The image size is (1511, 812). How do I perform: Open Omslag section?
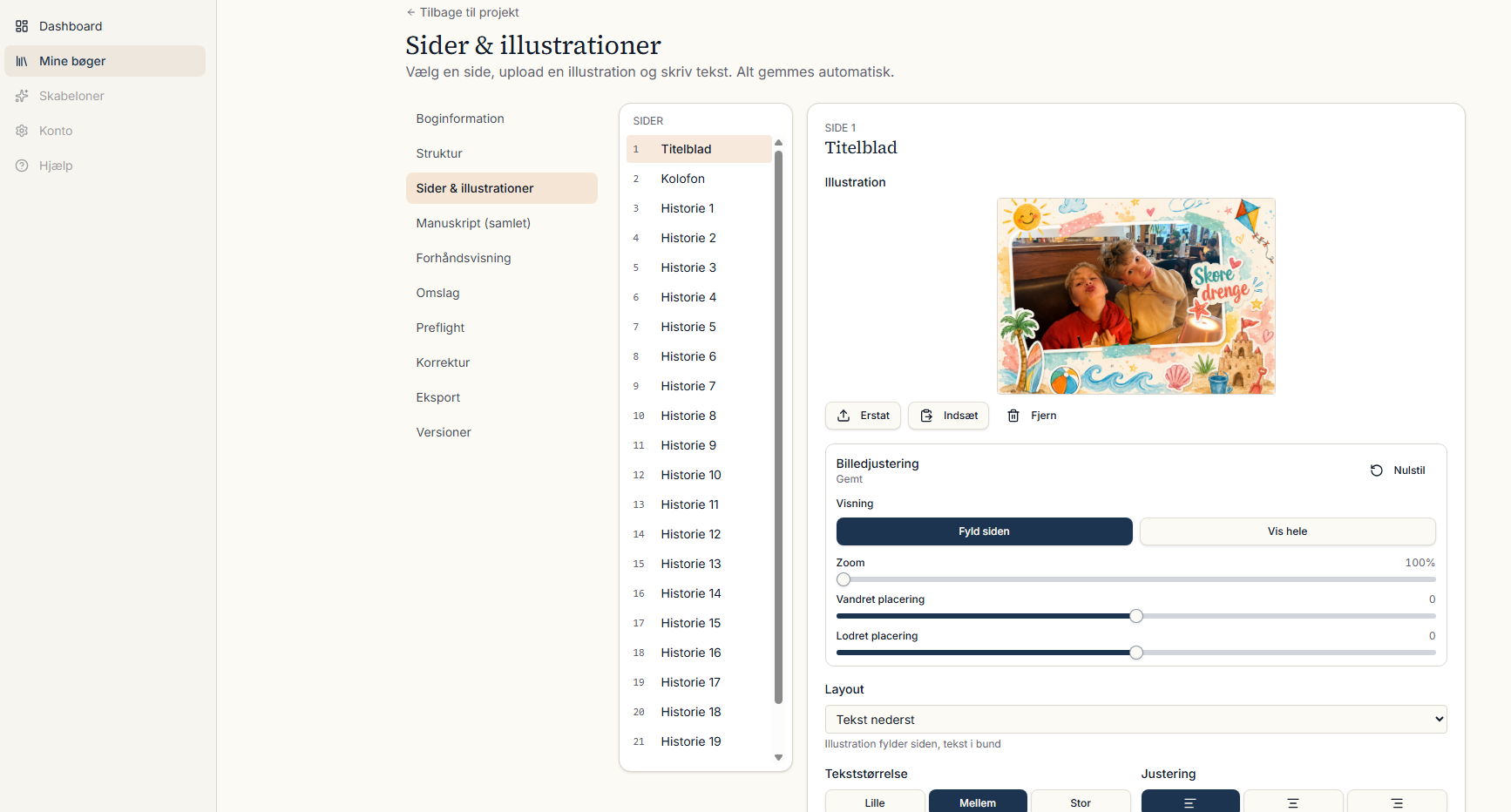502,293
